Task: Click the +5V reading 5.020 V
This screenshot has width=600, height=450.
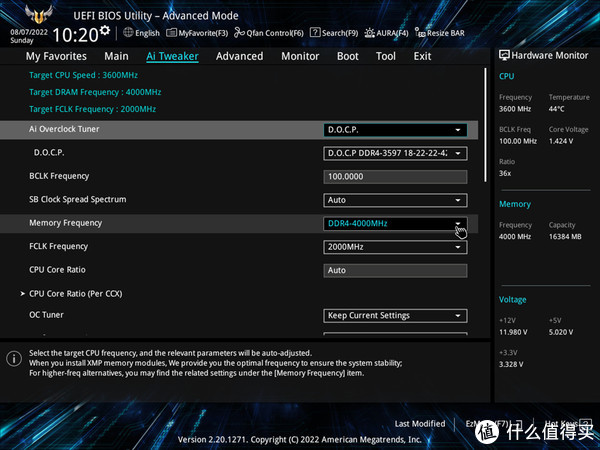Action: pyautogui.click(x=561, y=332)
